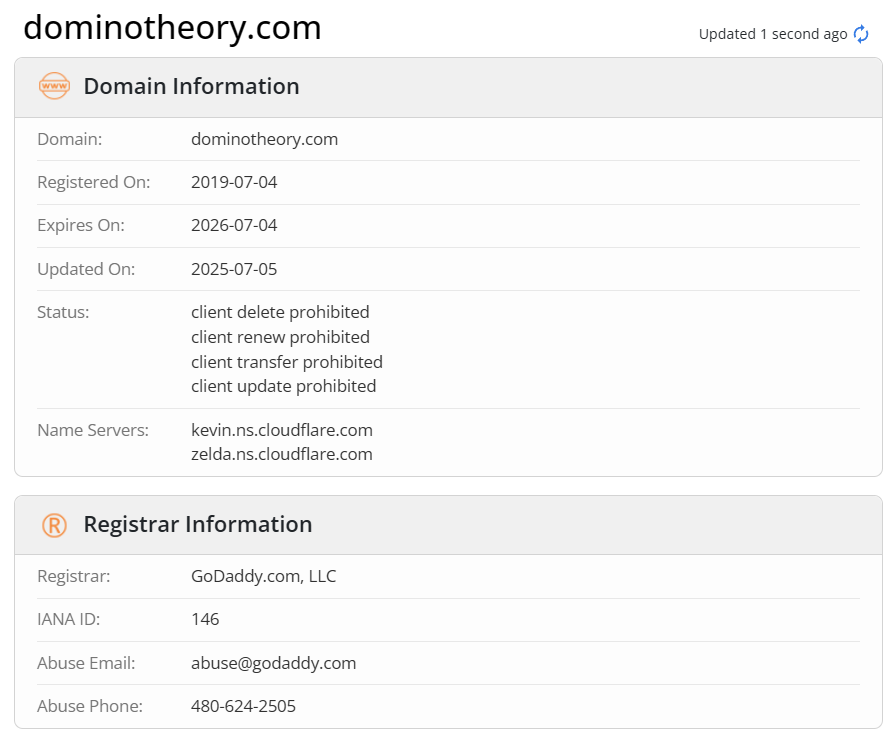891x746 pixels.
Task: Select the updated date 2025-07-05
Action: pyautogui.click(x=234, y=269)
